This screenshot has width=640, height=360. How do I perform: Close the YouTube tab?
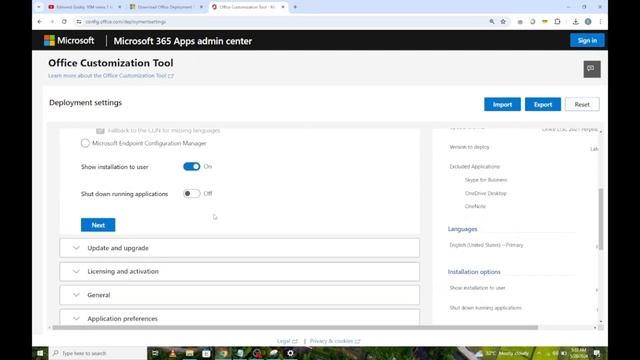pyautogui.click(x=120, y=7)
